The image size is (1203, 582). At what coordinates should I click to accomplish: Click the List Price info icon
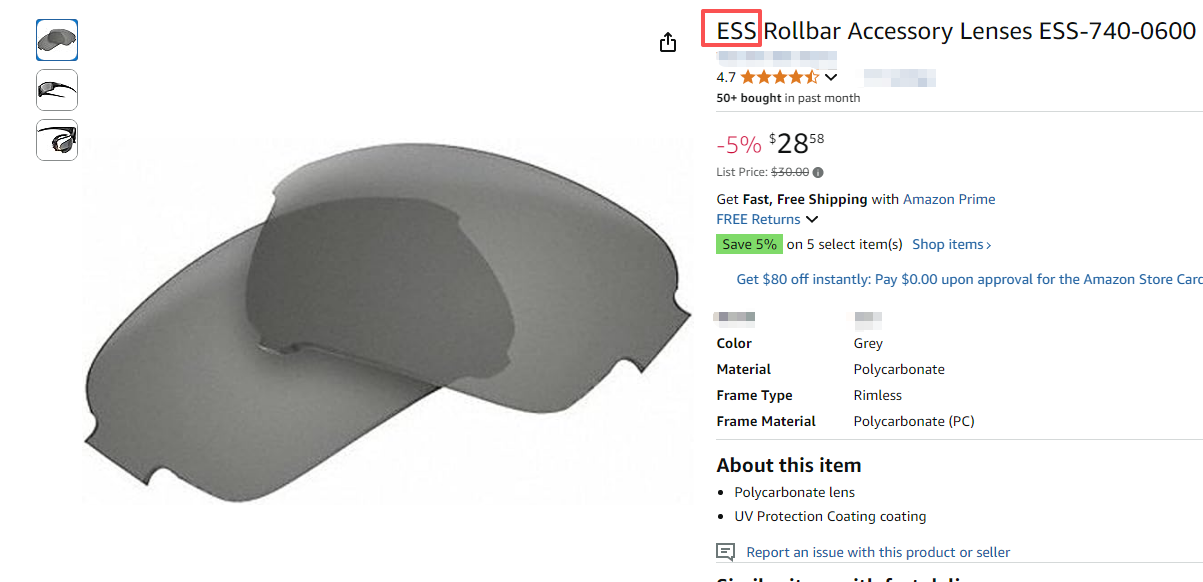click(818, 172)
